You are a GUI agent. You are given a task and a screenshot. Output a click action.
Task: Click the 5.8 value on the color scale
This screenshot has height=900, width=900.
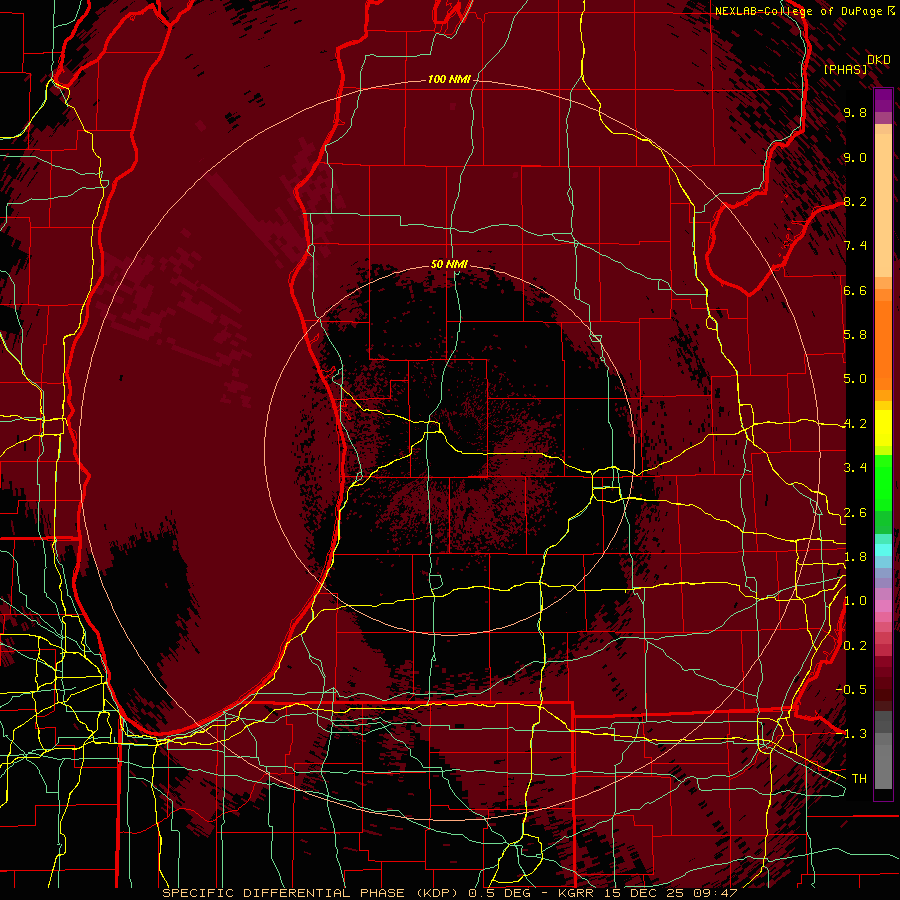coord(855,335)
